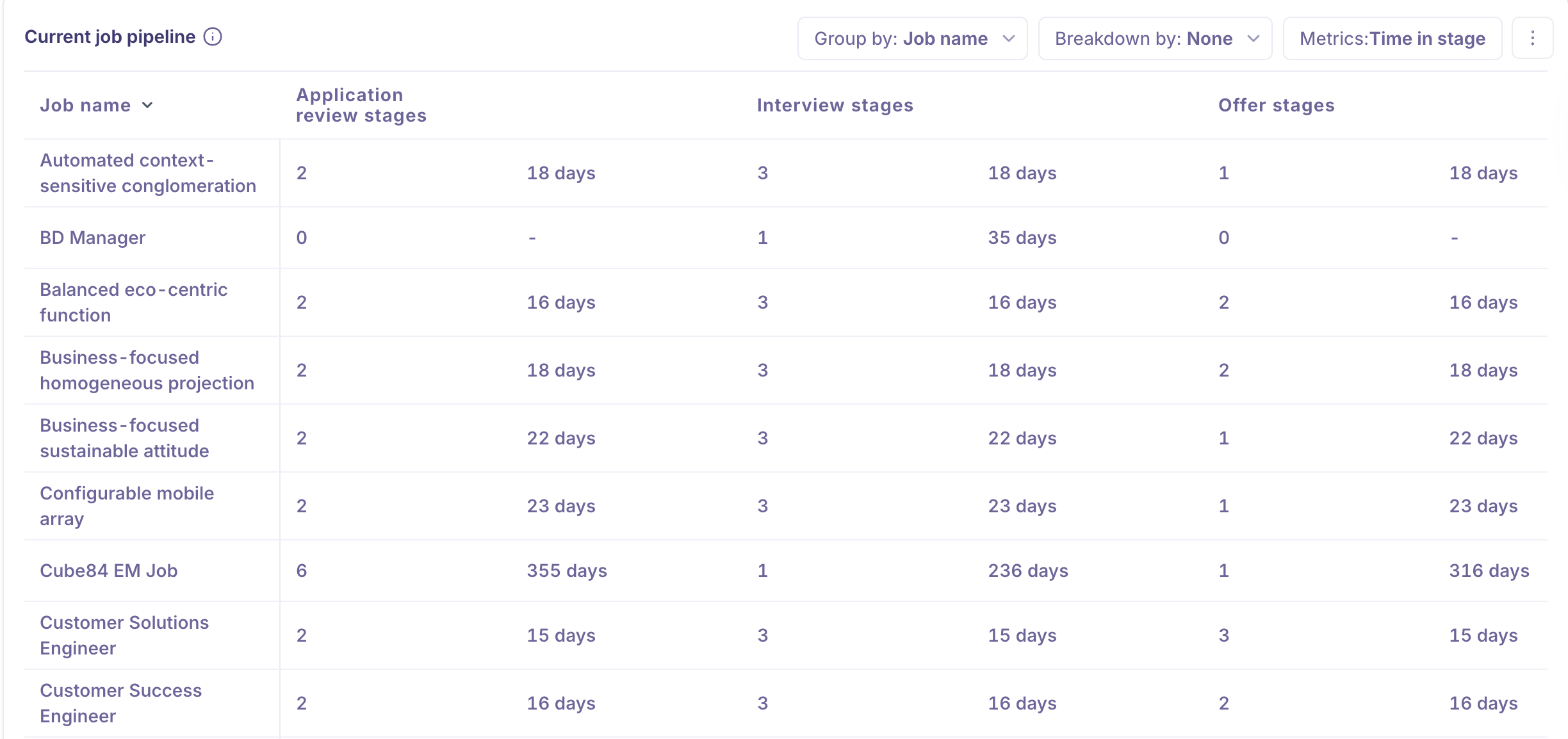The width and height of the screenshot is (1568, 739).
Task: Select the 35 days interview value for BD Manager
Action: coord(1023,237)
